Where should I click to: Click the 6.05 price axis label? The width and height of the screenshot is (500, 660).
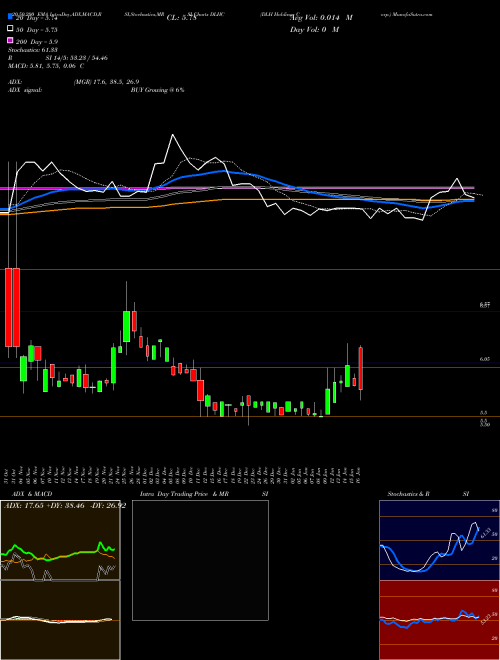[x=484, y=359]
